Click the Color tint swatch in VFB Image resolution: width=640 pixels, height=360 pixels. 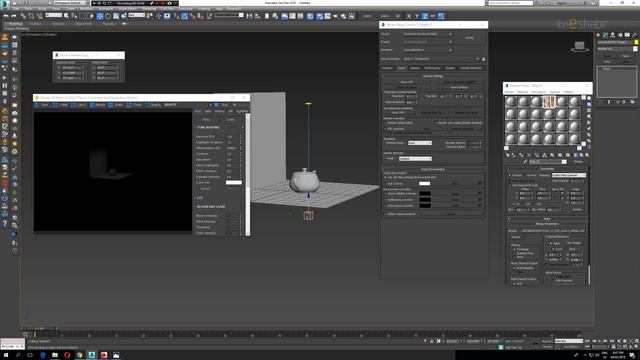(x=234, y=182)
